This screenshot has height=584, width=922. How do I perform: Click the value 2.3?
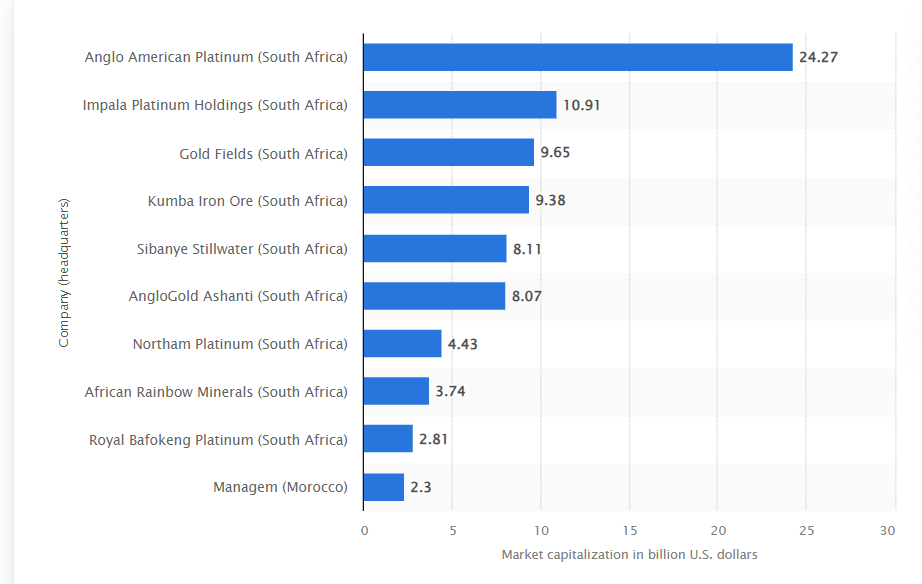pyautogui.click(x=420, y=488)
